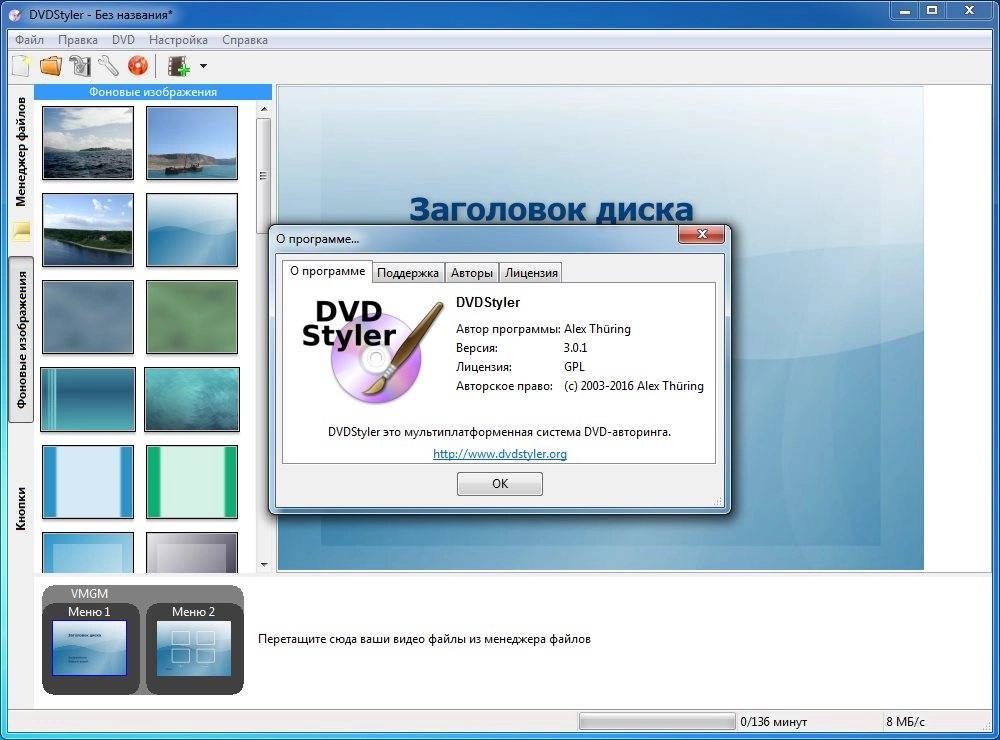Viewport: 1000px width, 740px height.
Task: Click the backgrounds list scroll-up arrow
Action: point(264,110)
